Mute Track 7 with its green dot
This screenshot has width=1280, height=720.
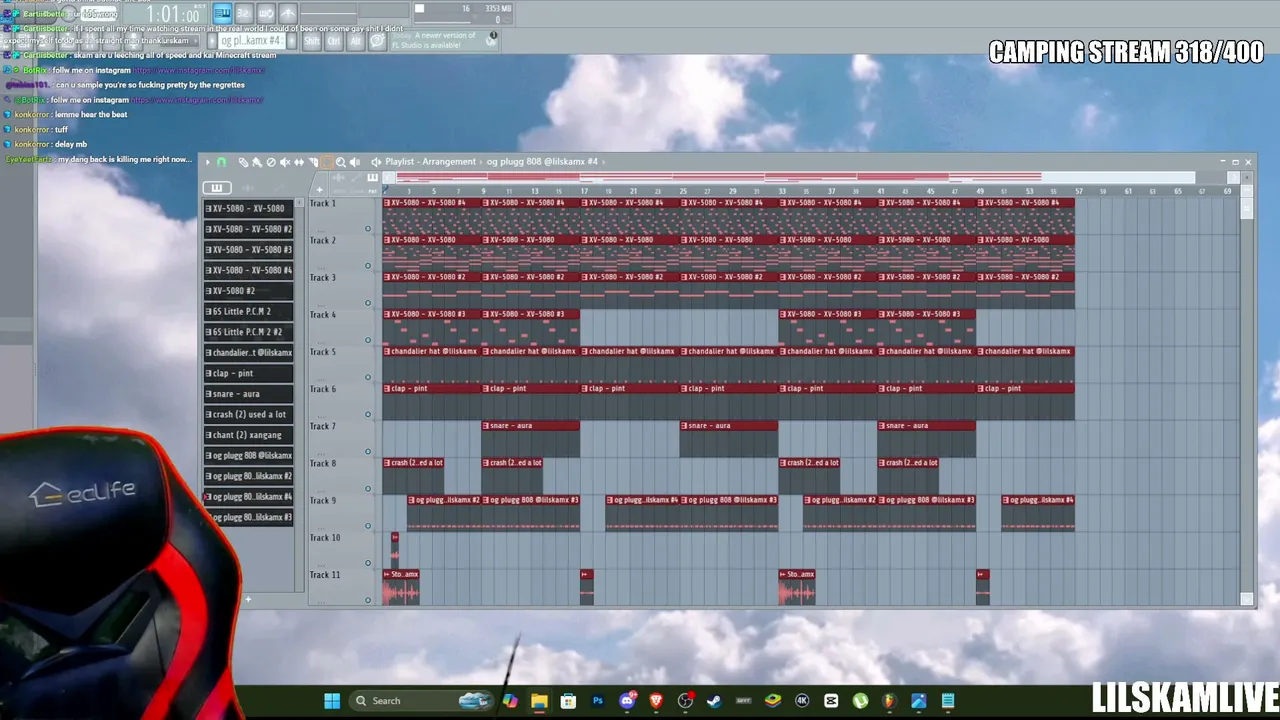(x=368, y=452)
